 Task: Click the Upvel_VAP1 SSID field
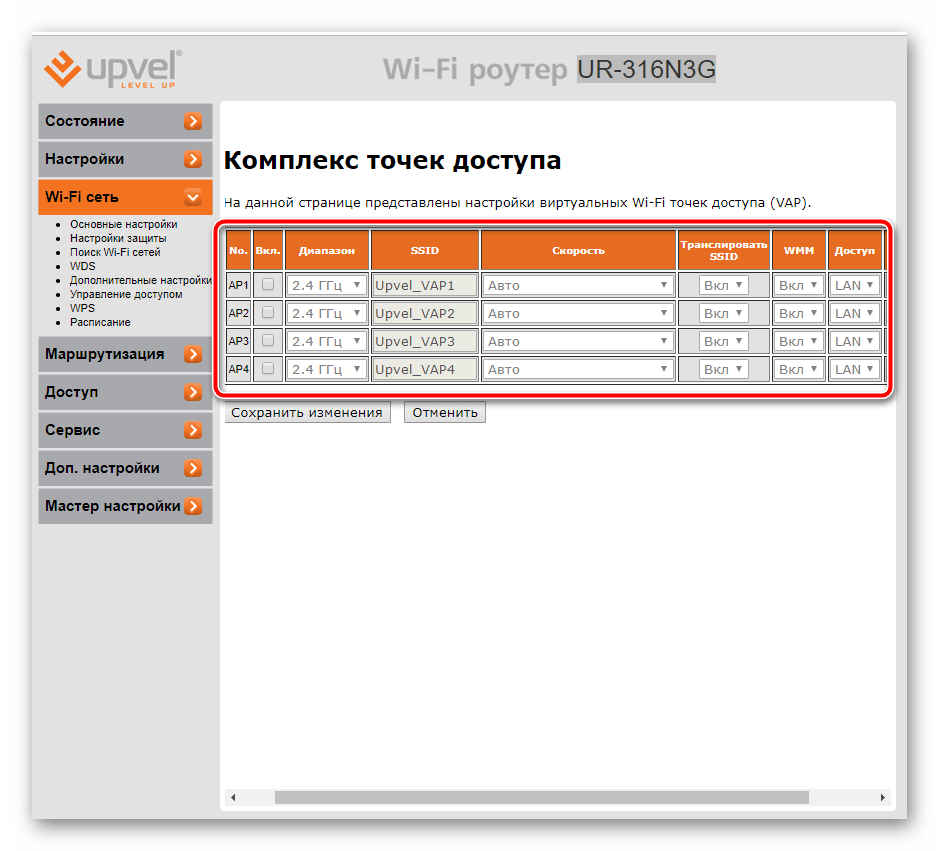tap(424, 285)
